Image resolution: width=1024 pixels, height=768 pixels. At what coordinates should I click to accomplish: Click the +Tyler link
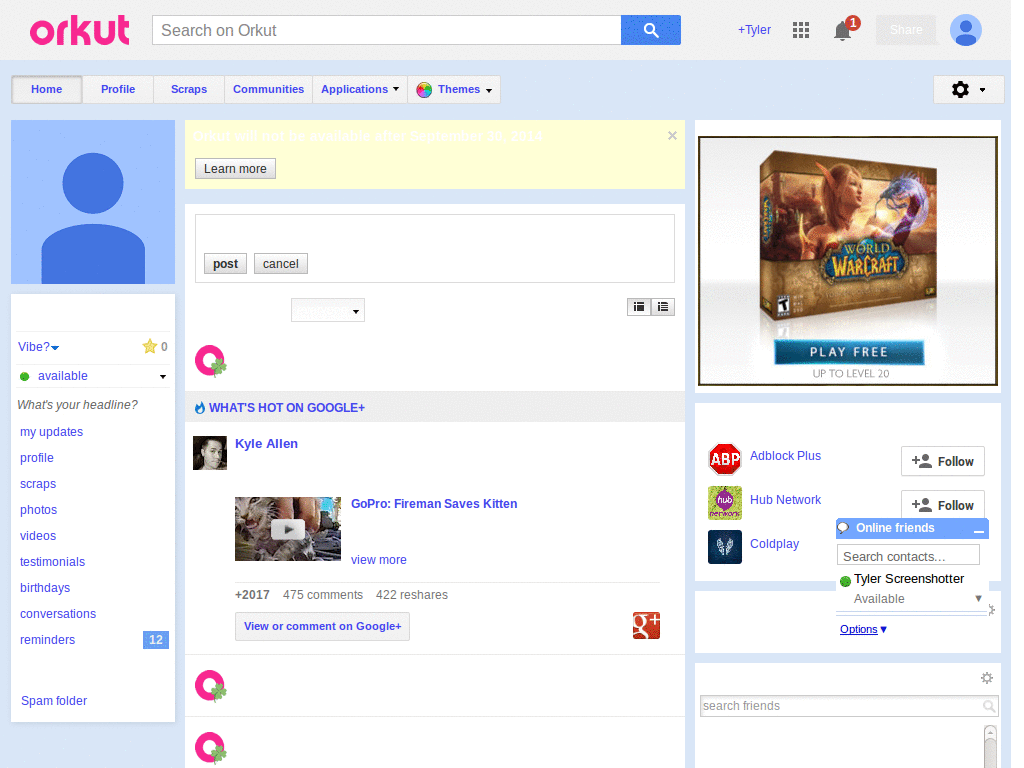[x=754, y=30]
